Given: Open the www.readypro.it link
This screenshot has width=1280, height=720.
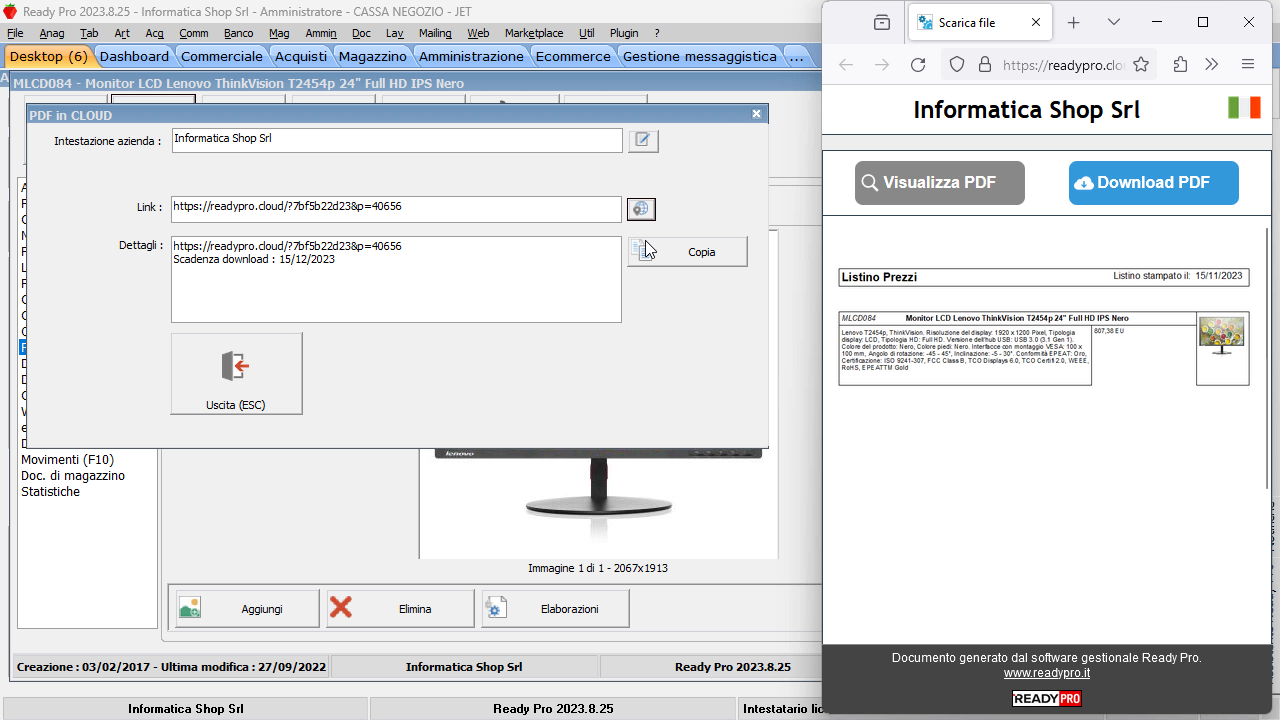Looking at the screenshot, I should click(x=1047, y=673).
